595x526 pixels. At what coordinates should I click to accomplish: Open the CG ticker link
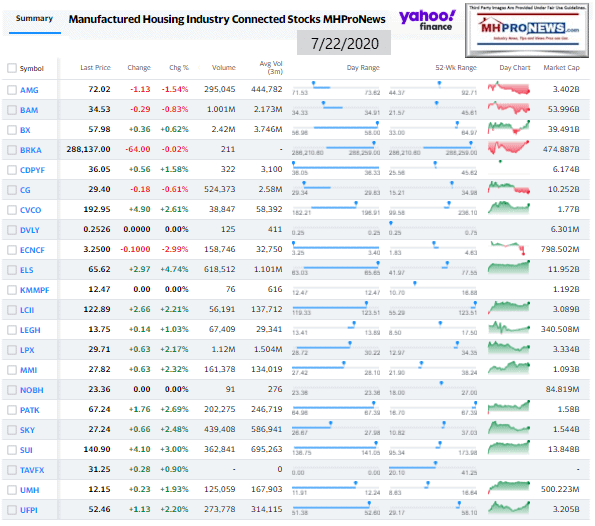tap(25, 190)
